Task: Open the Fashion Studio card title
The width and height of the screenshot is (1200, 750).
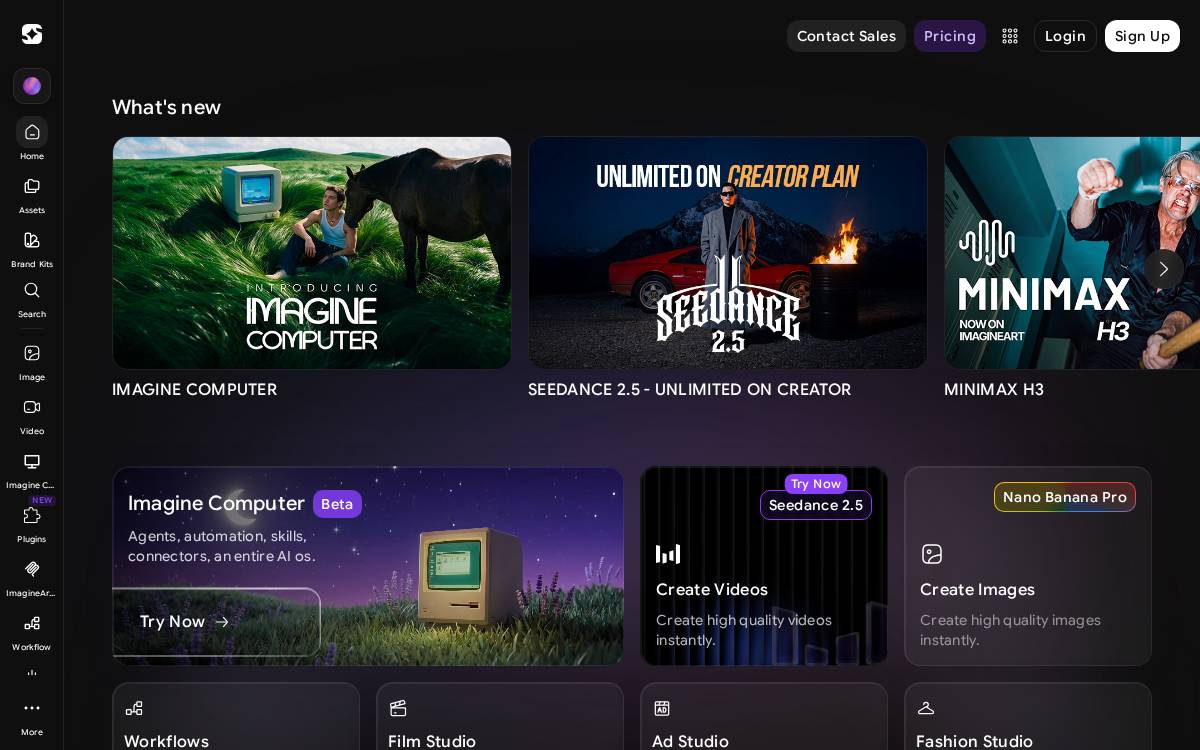Action: point(974,741)
